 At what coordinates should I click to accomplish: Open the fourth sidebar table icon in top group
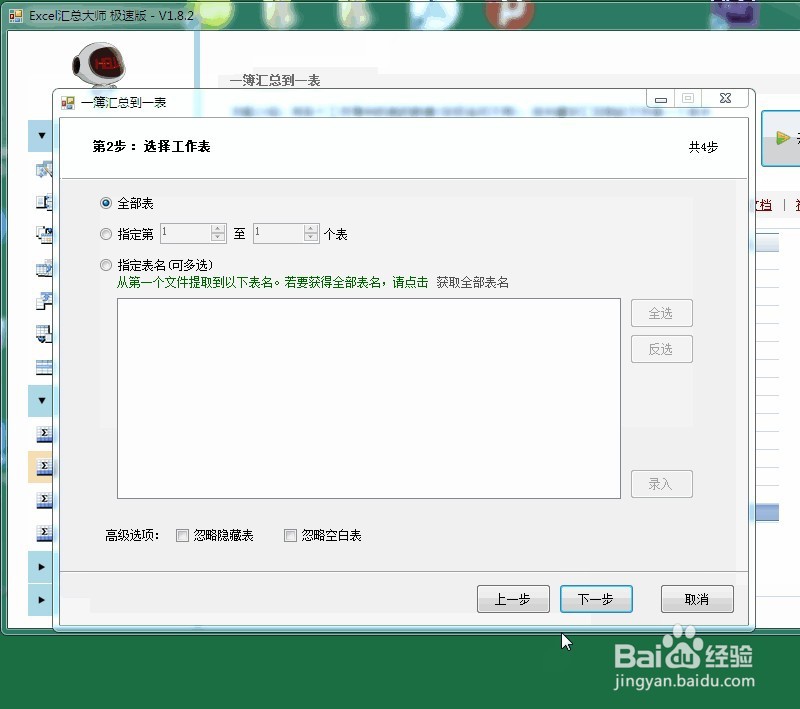point(44,268)
